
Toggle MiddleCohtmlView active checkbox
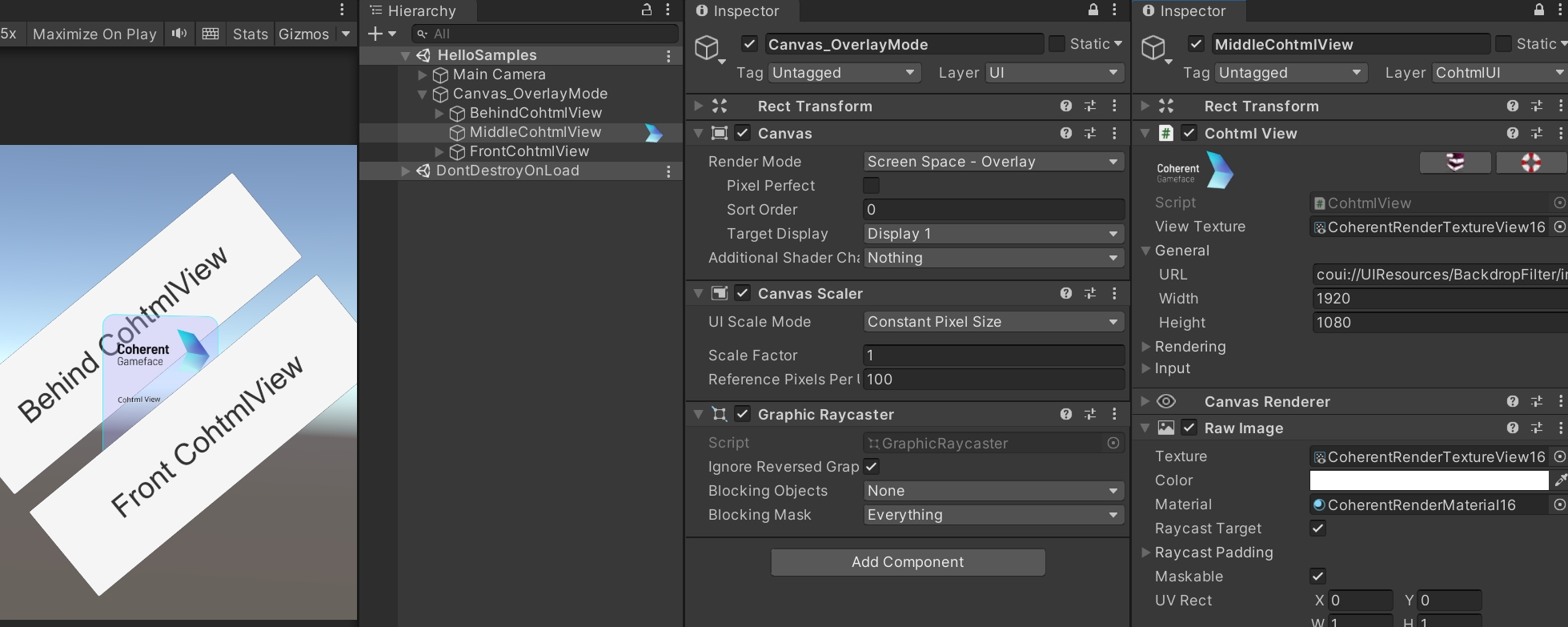(1196, 44)
